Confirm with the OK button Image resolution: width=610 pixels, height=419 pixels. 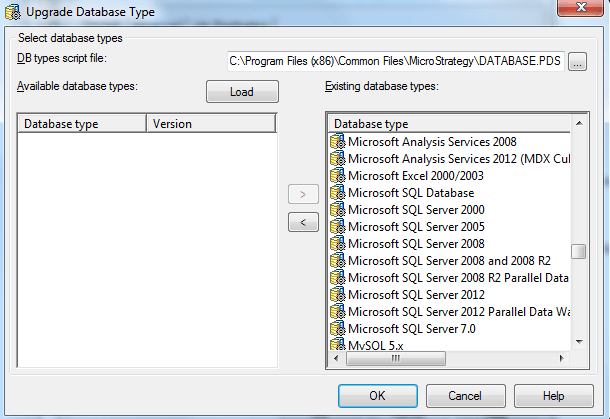pyautogui.click(x=377, y=395)
